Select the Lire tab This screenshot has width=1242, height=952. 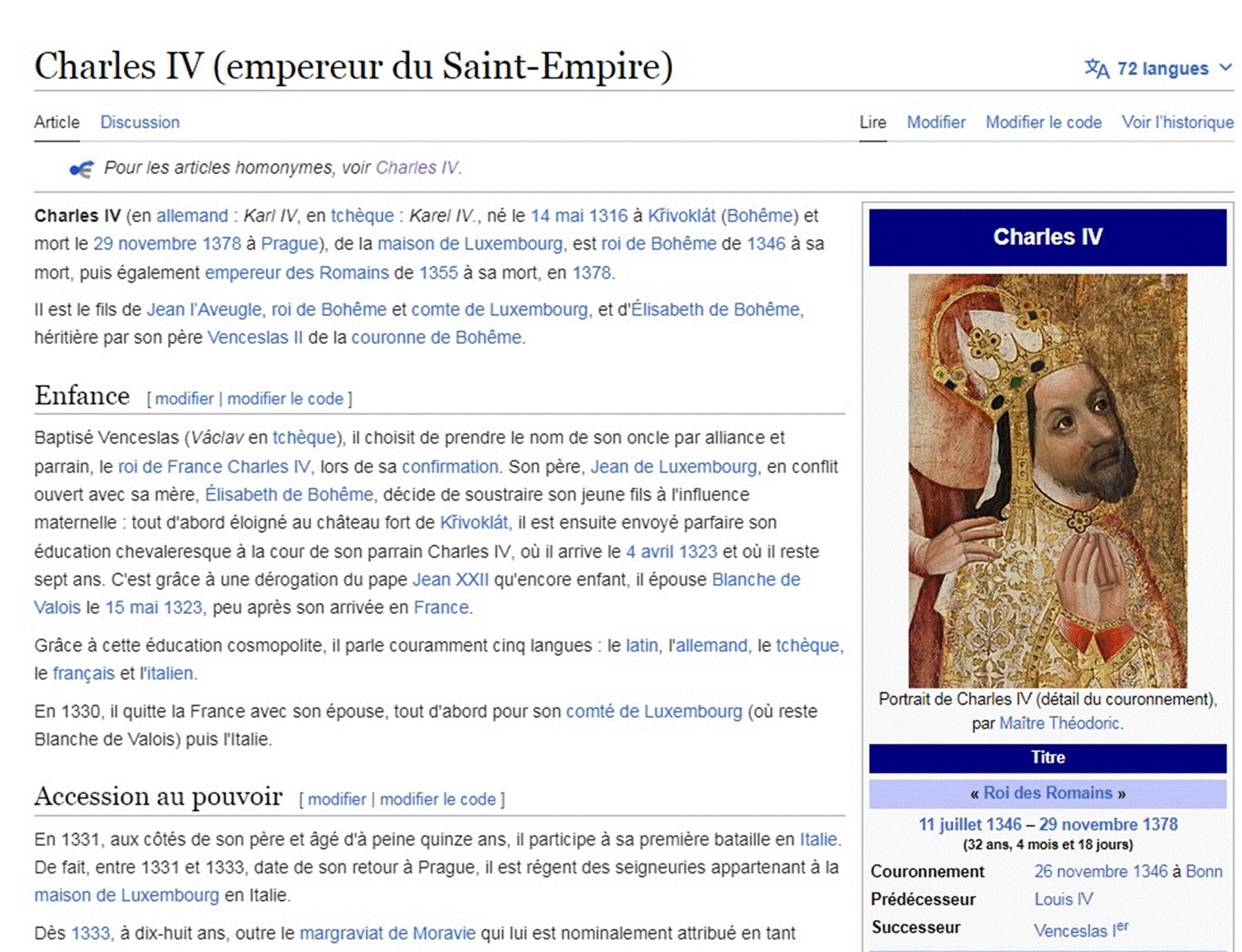point(872,122)
